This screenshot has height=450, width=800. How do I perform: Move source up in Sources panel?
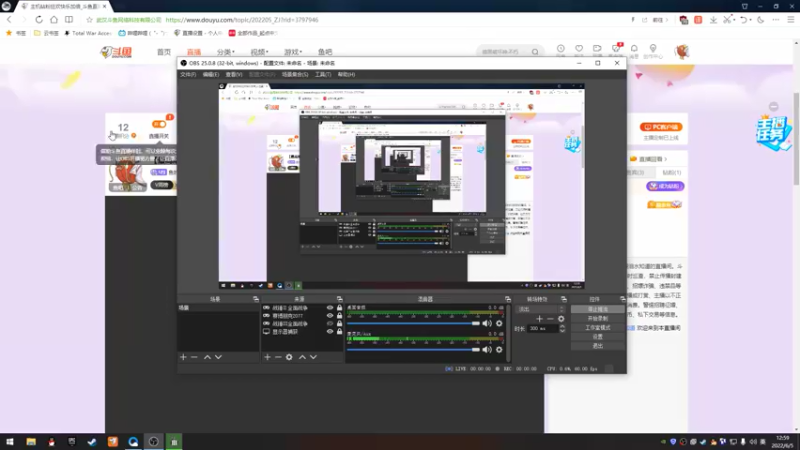(302, 357)
